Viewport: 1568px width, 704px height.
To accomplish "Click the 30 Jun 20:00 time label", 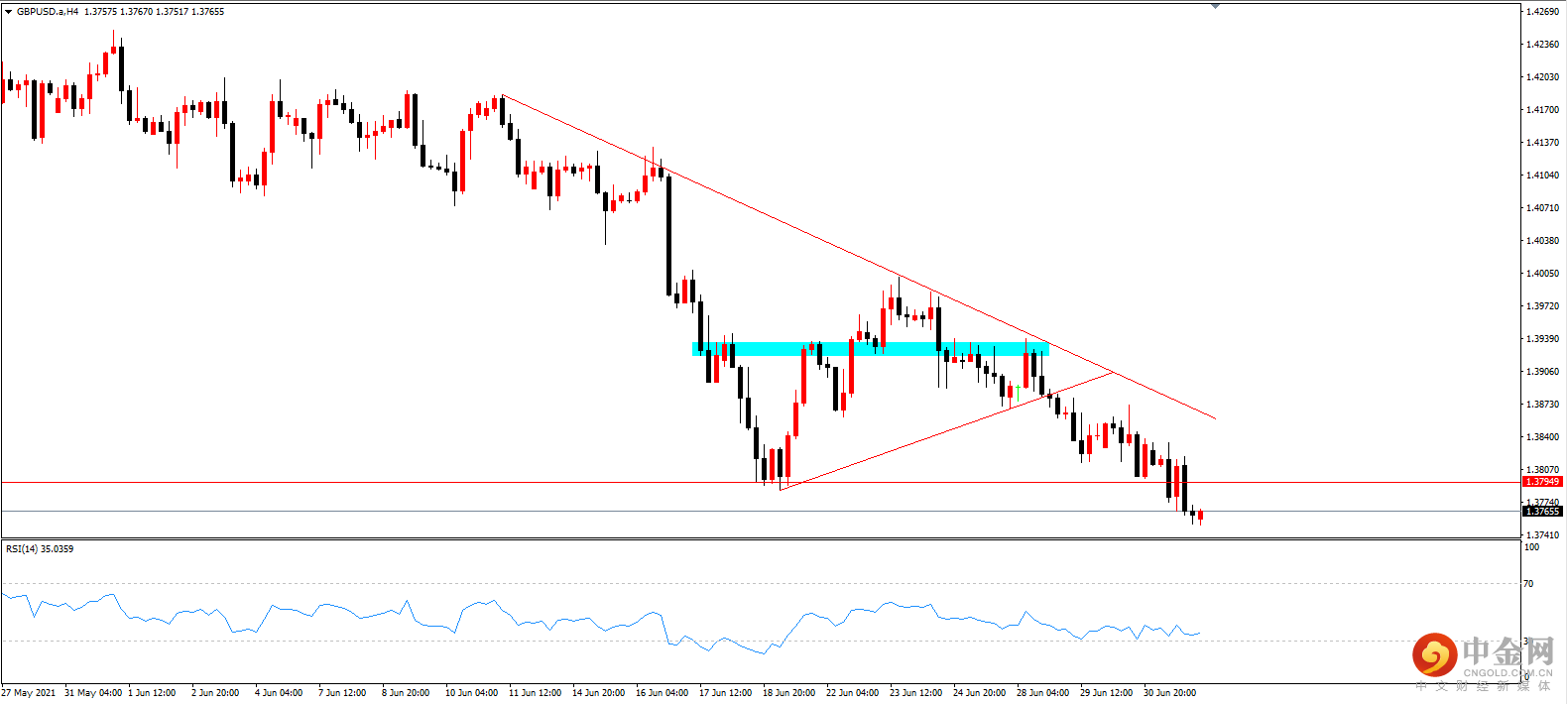I will tap(1170, 693).
